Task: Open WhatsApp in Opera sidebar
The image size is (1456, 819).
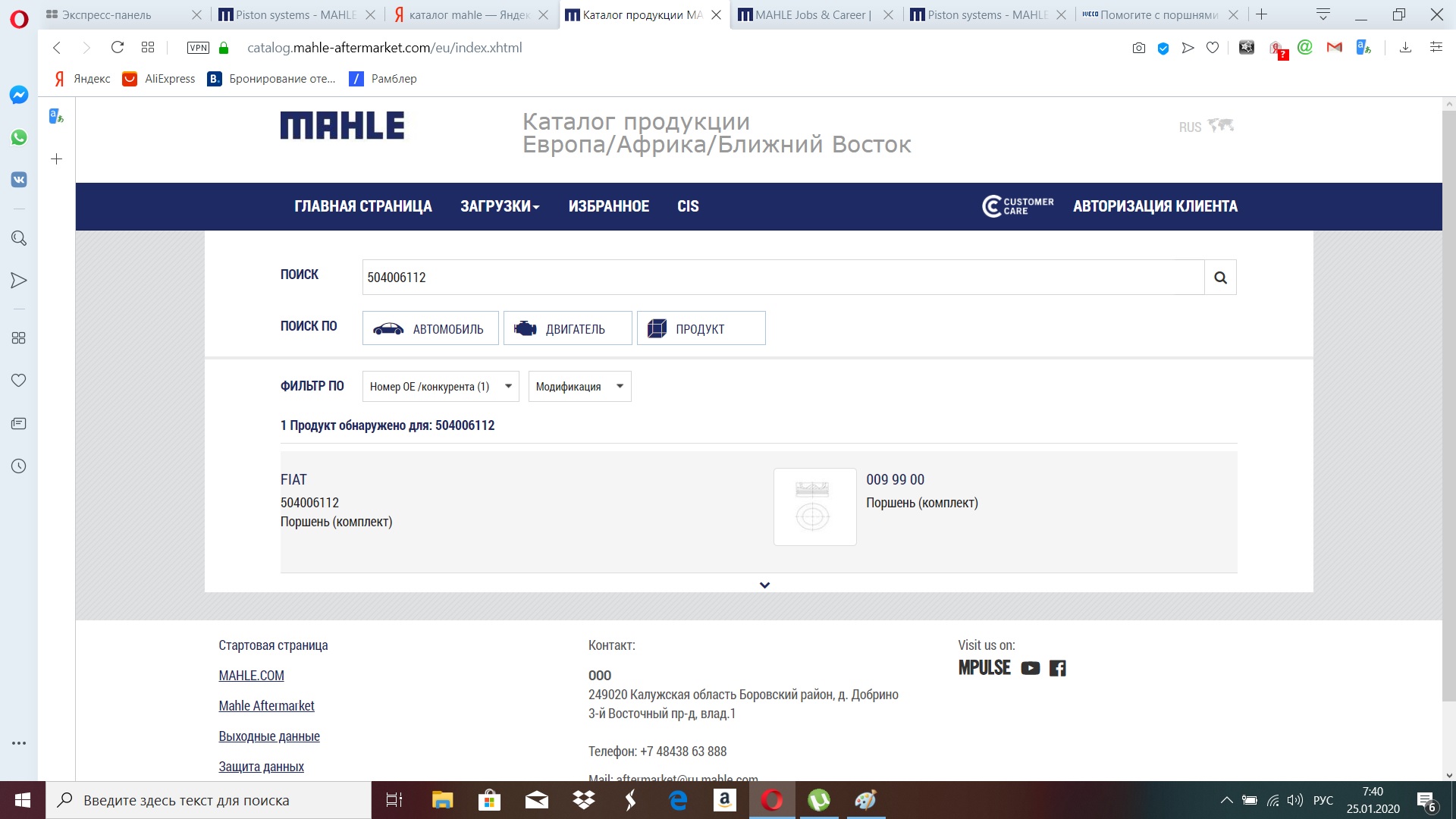Action: [x=19, y=137]
